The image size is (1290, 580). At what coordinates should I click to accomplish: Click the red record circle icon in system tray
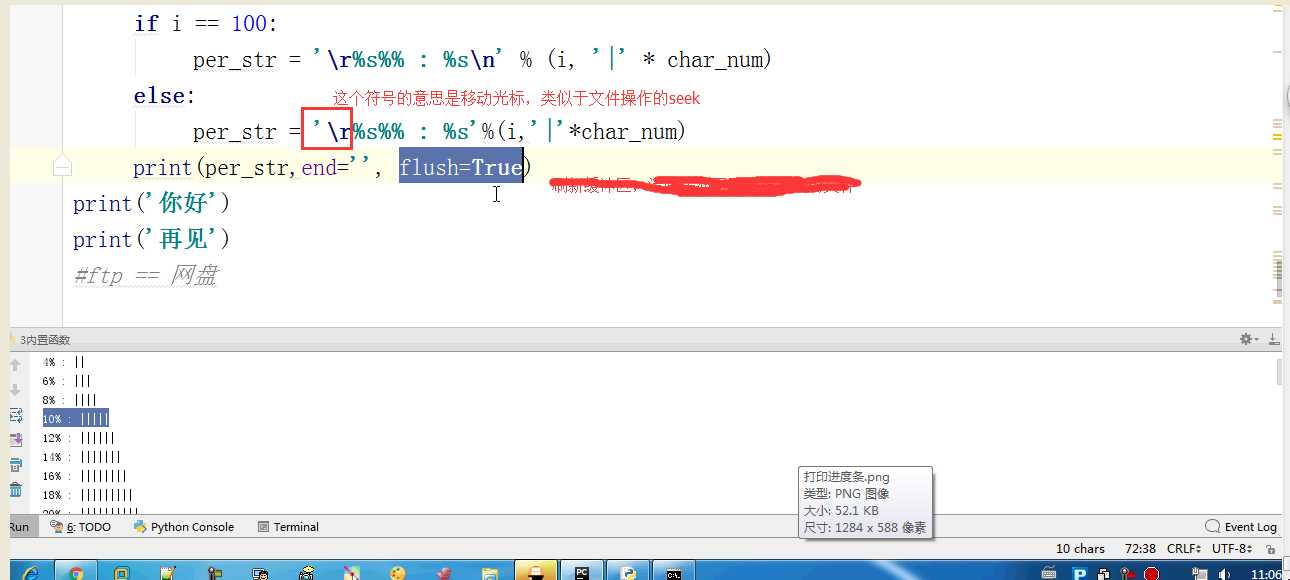point(1151,574)
